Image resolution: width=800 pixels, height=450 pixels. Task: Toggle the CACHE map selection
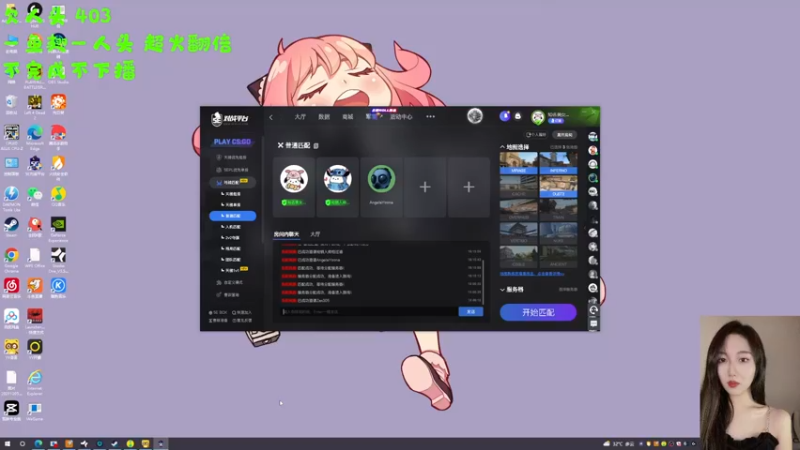coord(518,187)
